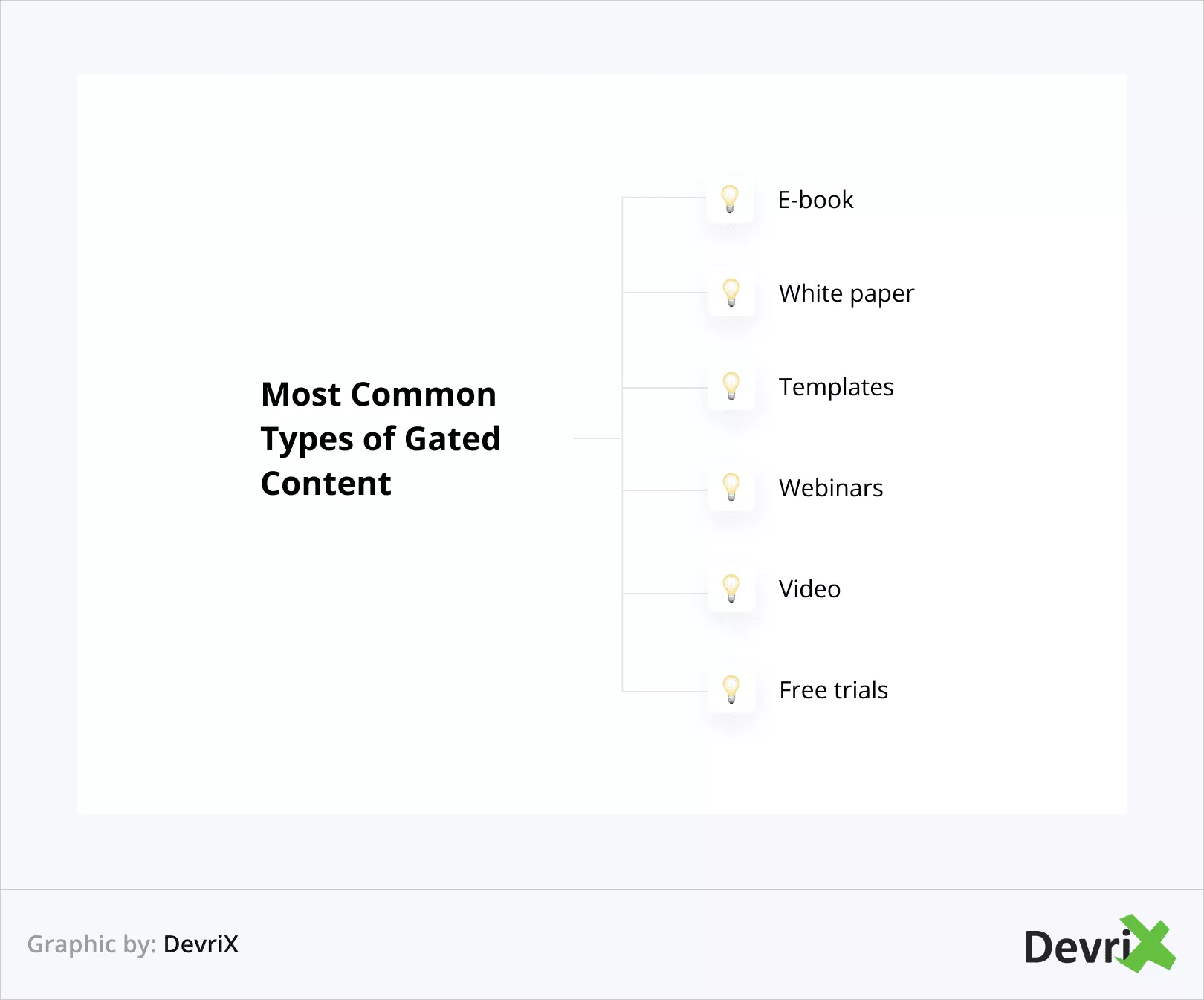Viewport: 1204px width, 1000px height.
Task: Click the word Content in the heading
Action: pyautogui.click(x=326, y=484)
